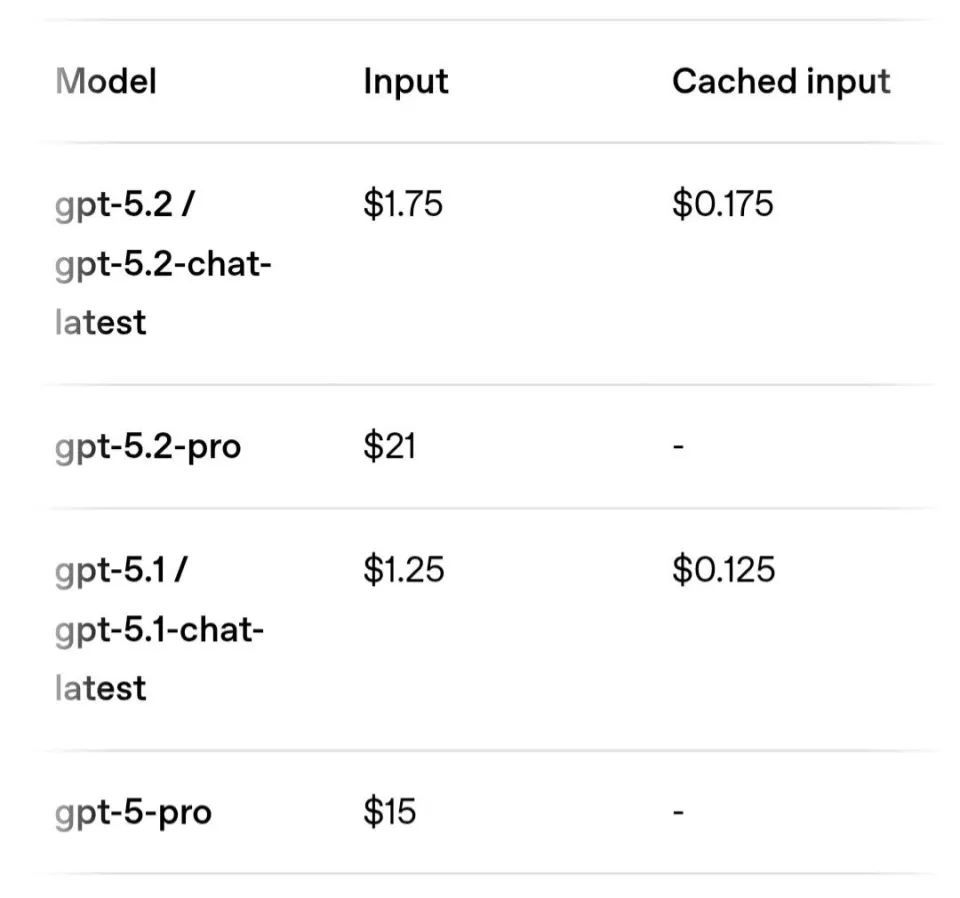Click the $1.75 input price
960x898 pixels.
[403, 205]
